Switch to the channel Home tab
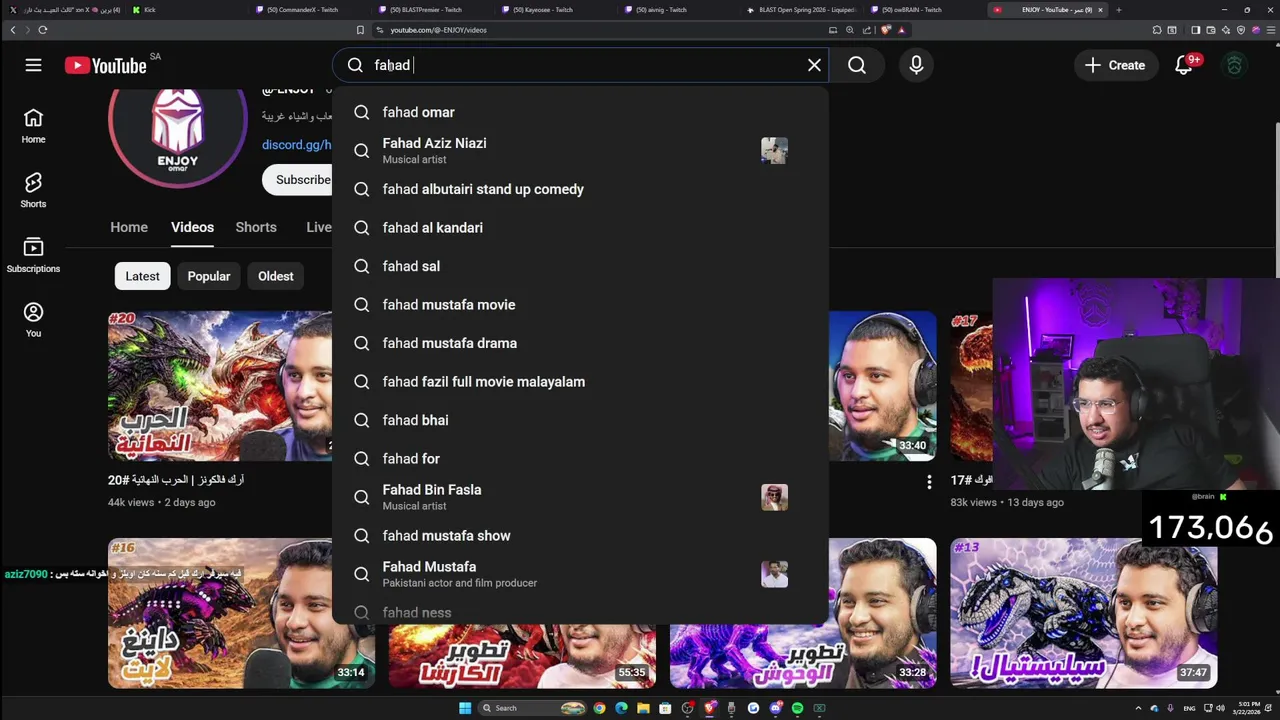Screen dimensions: 1280x720 (129, 227)
